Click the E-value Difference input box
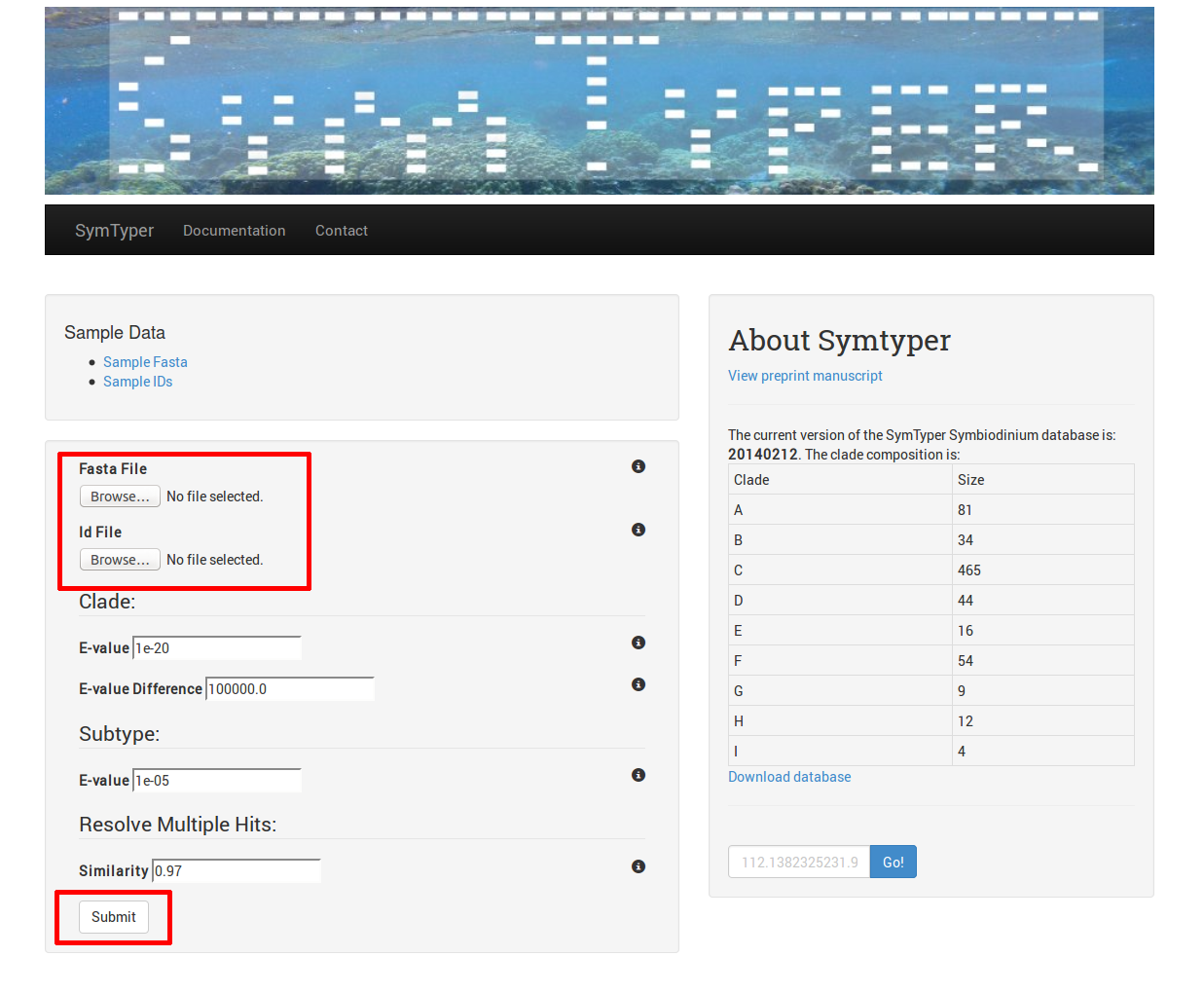Viewport: 1204px width, 993px height. tap(290, 689)
